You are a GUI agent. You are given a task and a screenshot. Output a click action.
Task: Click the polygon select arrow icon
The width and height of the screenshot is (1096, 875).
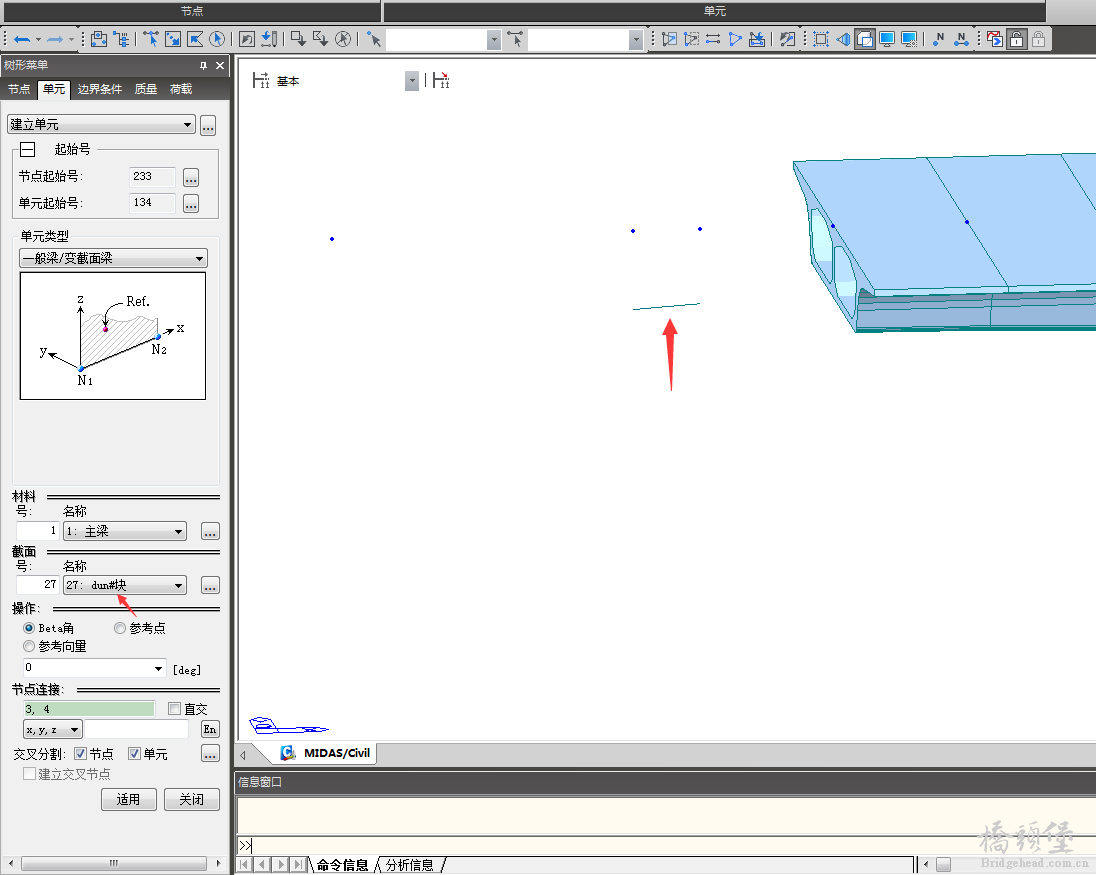point(195,39)
